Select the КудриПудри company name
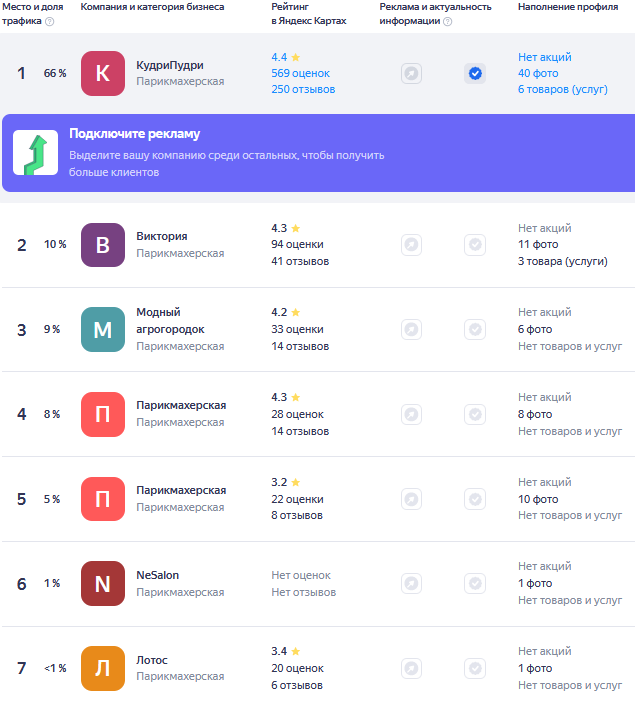 pos(170,65)
